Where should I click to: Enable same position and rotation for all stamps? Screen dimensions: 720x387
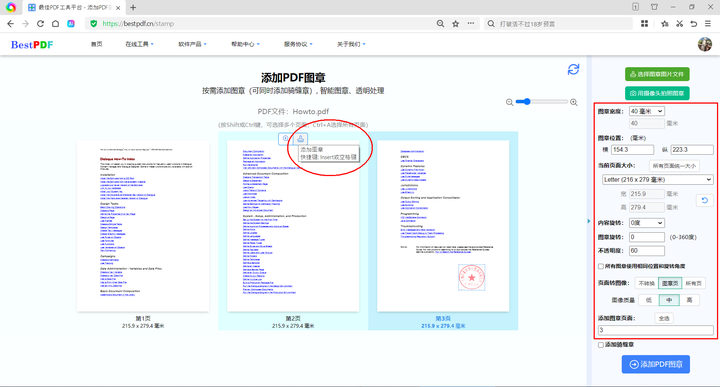(601, 266)
